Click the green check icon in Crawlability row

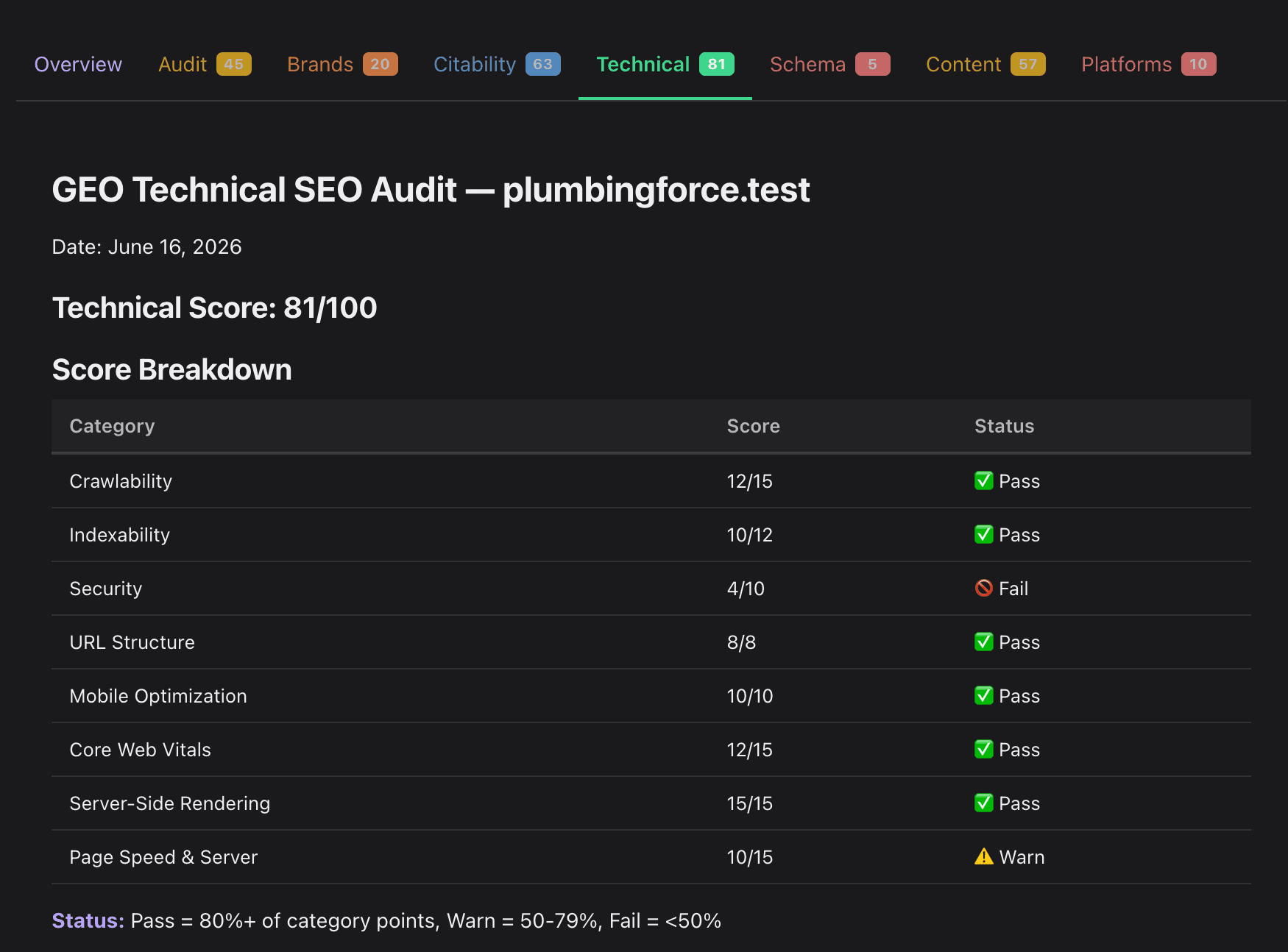(983, 480)
